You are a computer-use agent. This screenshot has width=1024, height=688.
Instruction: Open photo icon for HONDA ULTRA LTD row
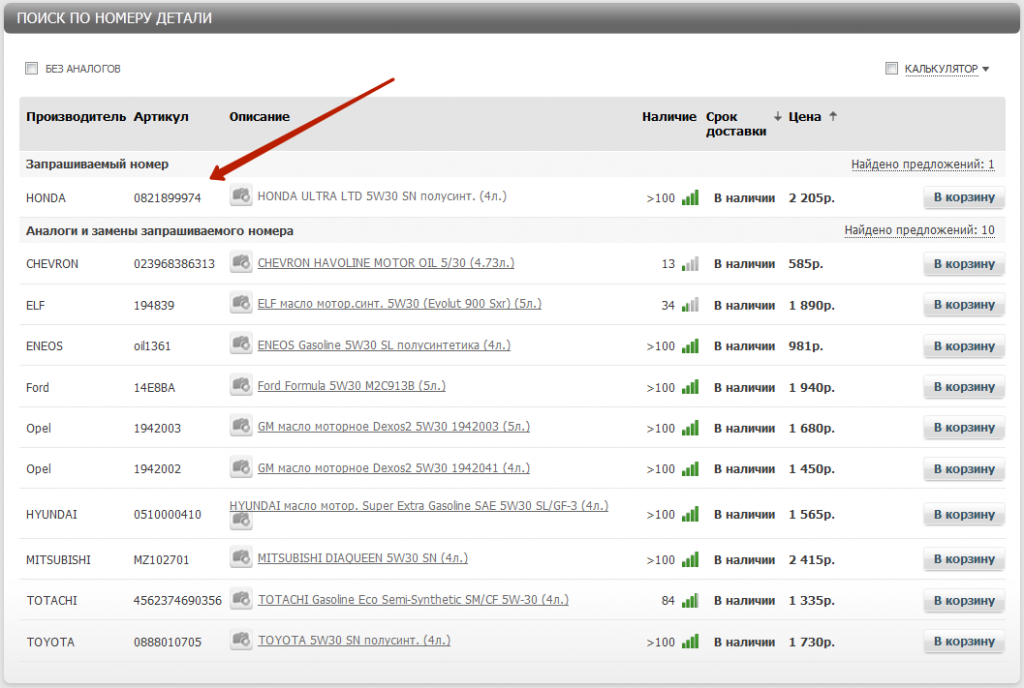tap(241, 196)
